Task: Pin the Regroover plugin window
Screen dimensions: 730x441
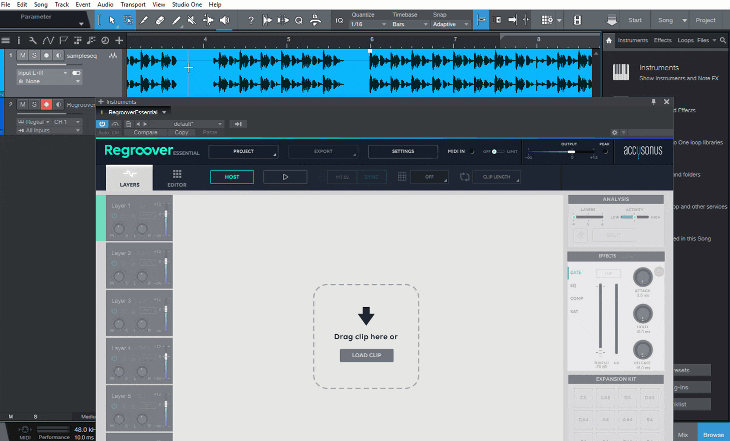Action: coord(653,102)
